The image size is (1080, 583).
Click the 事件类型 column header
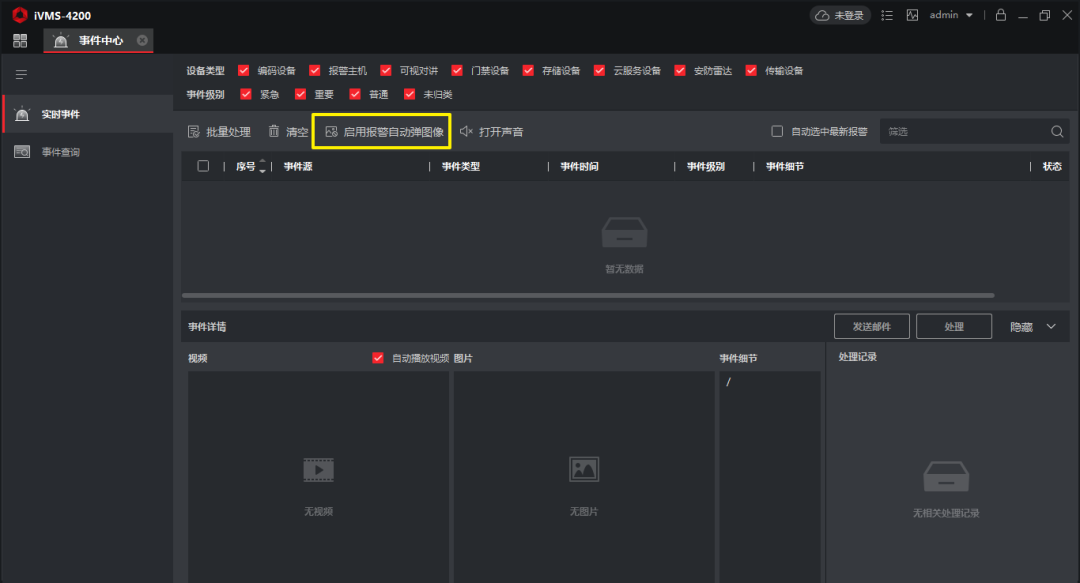461,166
